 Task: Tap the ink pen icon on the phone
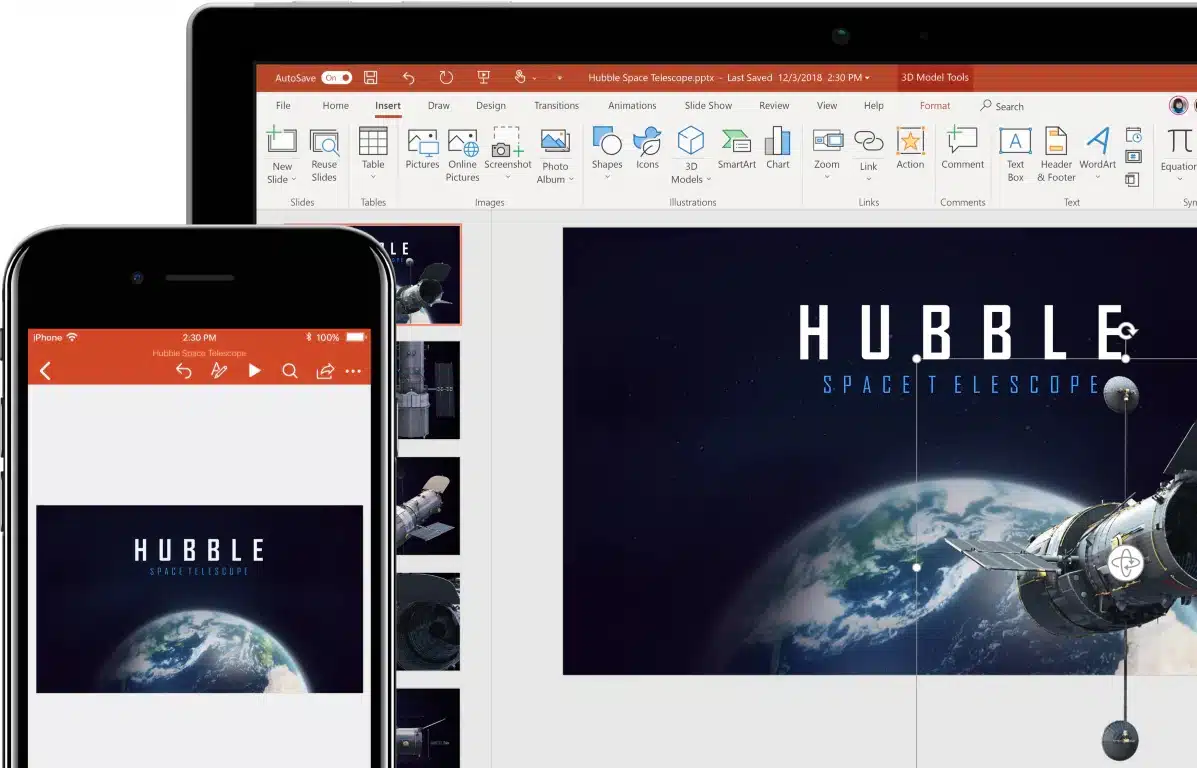(219, 371)
